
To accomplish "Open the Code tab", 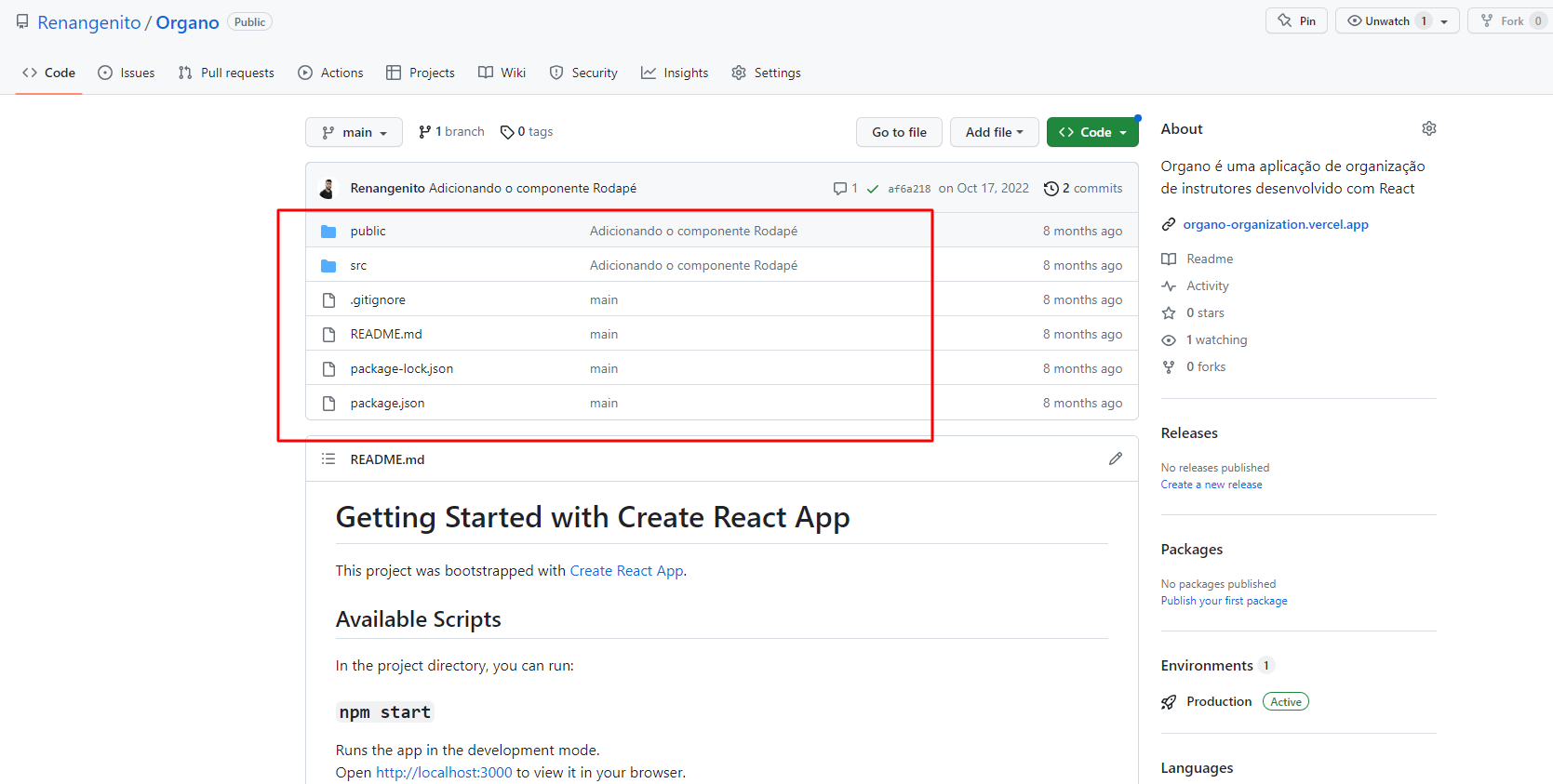I will (49, 73).
